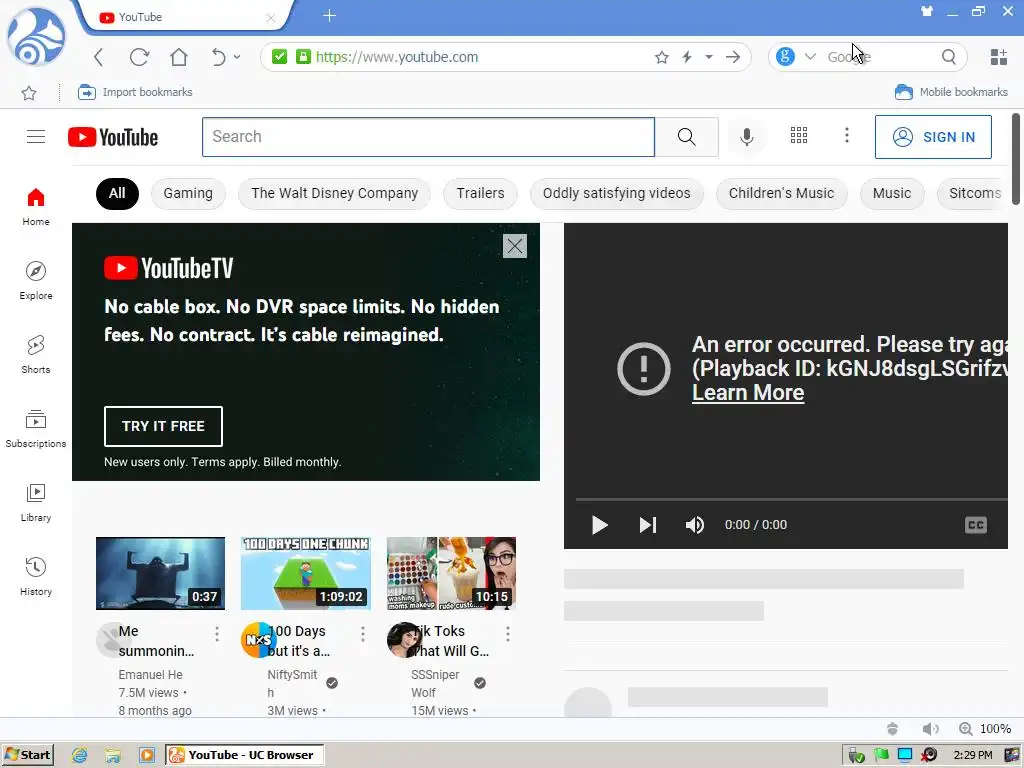Viewport: 1024px width, 768px height.
Task: Open the Windows Start menu
Action: pyautogui.click(x=27, y=755)
